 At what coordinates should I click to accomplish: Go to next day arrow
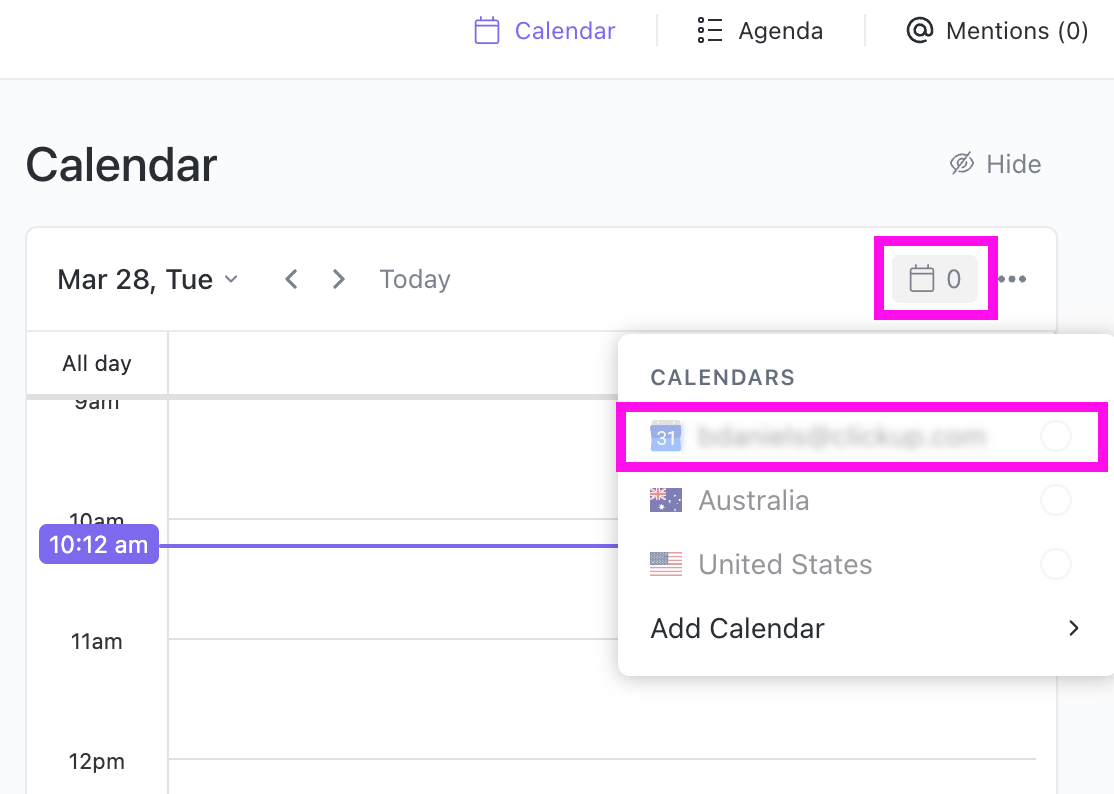[x=339, y=279]
